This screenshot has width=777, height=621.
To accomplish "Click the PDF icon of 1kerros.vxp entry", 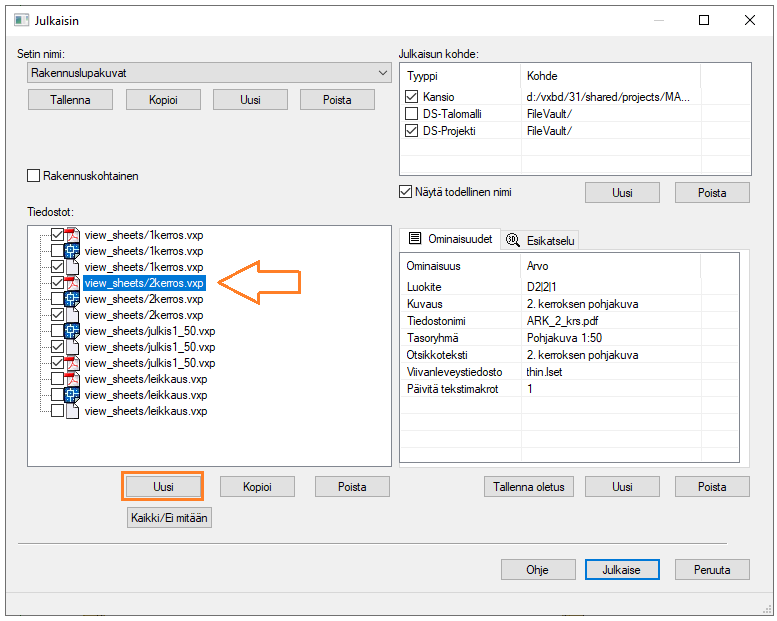I will click(72, 235).
